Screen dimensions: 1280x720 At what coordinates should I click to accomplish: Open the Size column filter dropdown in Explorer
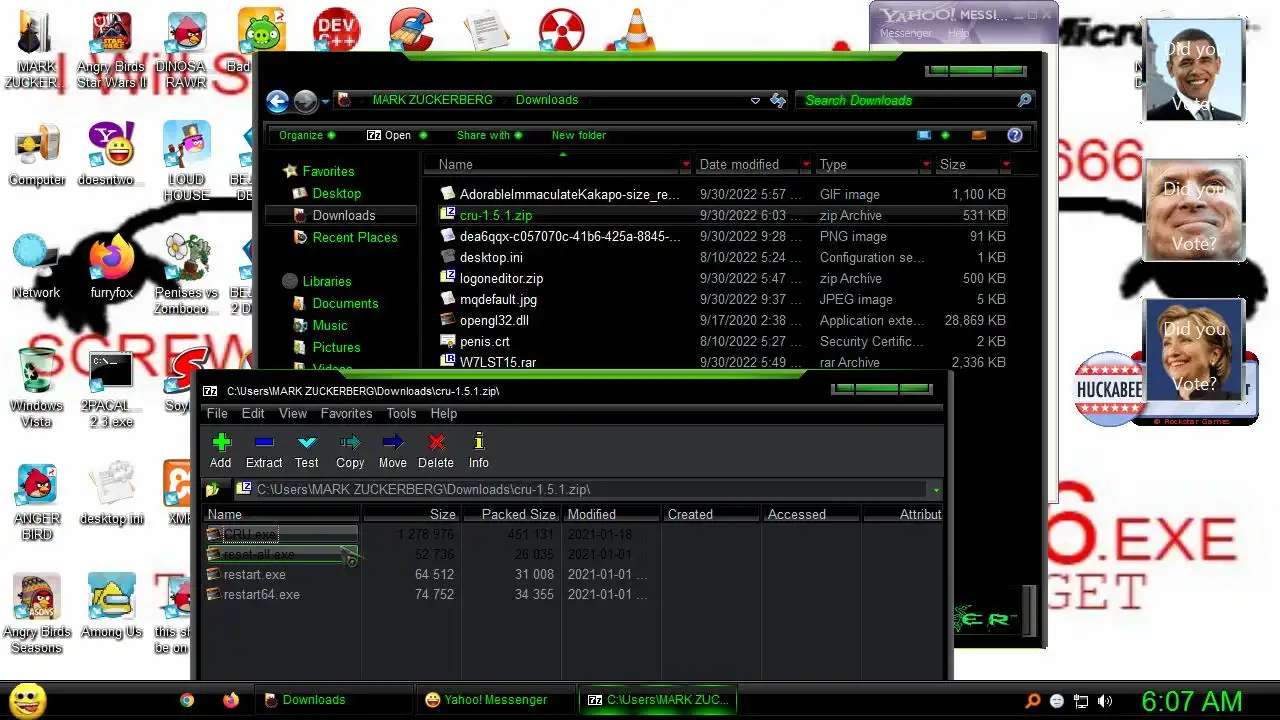1005,164
